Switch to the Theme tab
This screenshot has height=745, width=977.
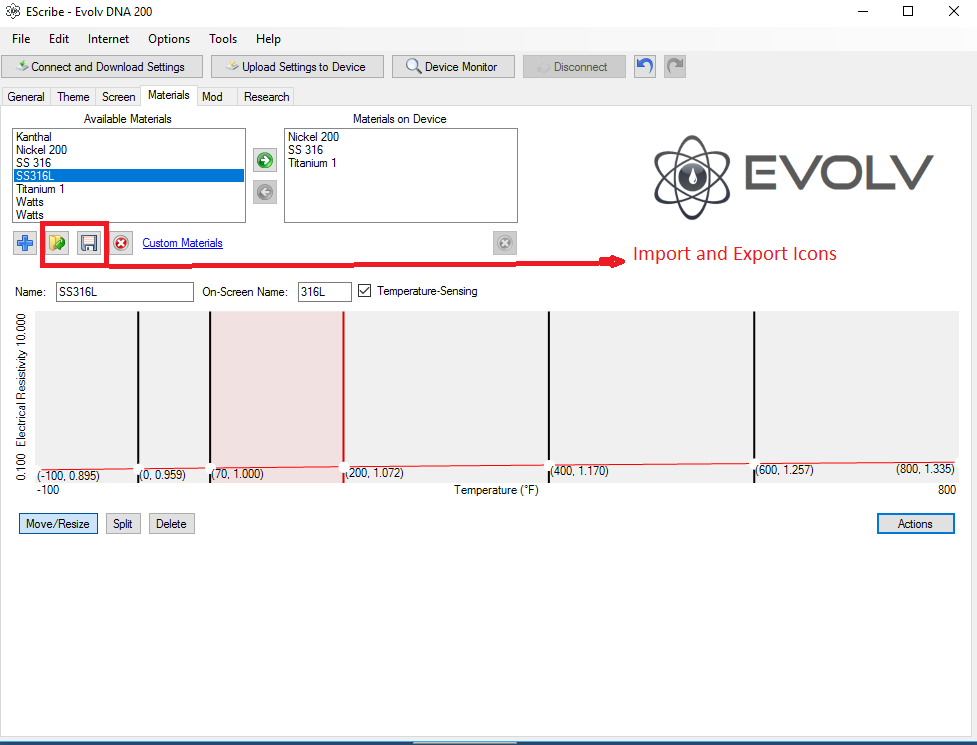click(73, 97)
